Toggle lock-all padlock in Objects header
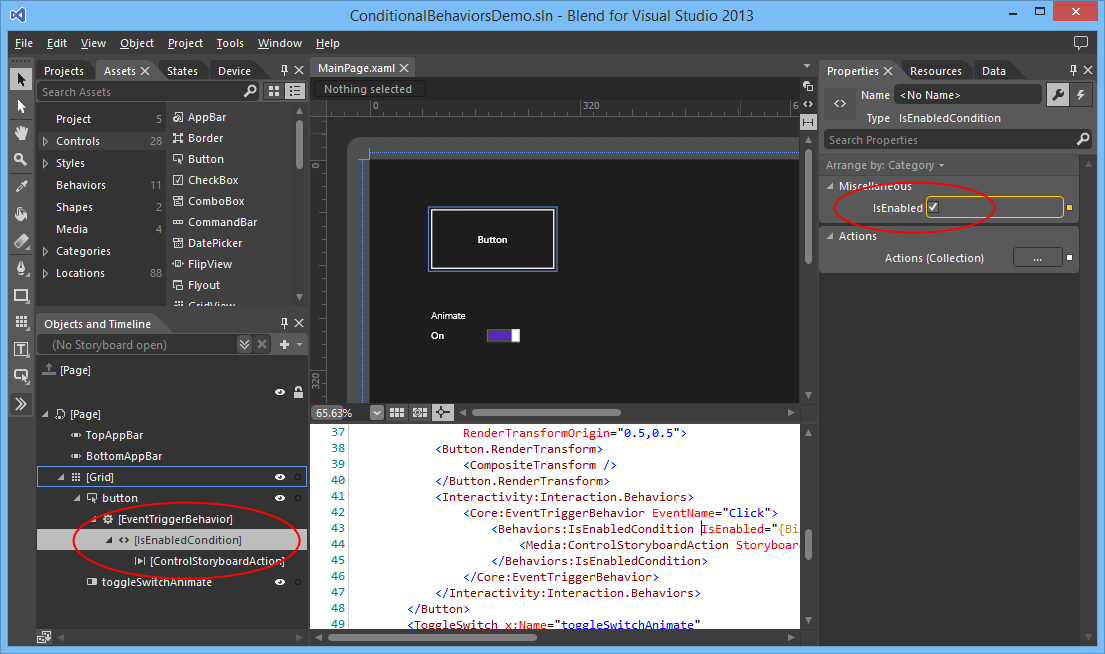The height and width of the screenshot is (654, 1105). coord(298,392)
